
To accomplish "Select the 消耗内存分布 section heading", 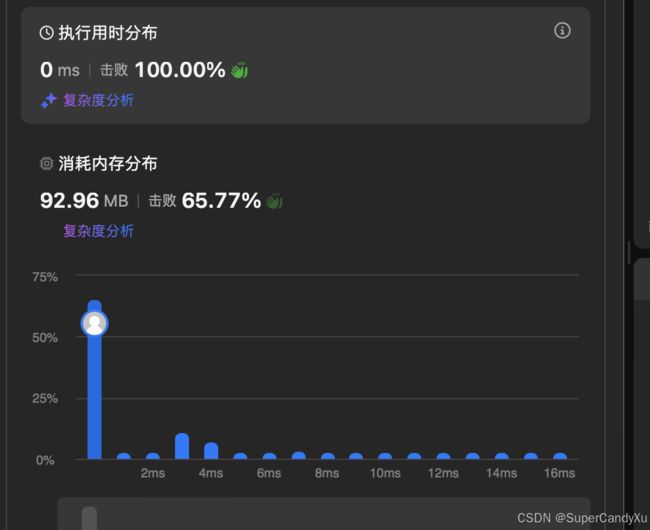I will pos(108,164).
